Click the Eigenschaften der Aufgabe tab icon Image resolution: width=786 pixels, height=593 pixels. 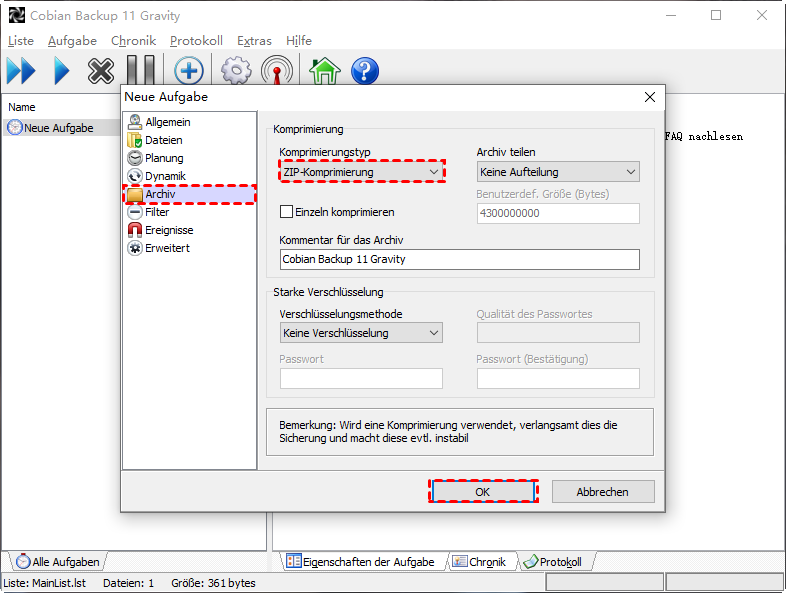[293, 561]
